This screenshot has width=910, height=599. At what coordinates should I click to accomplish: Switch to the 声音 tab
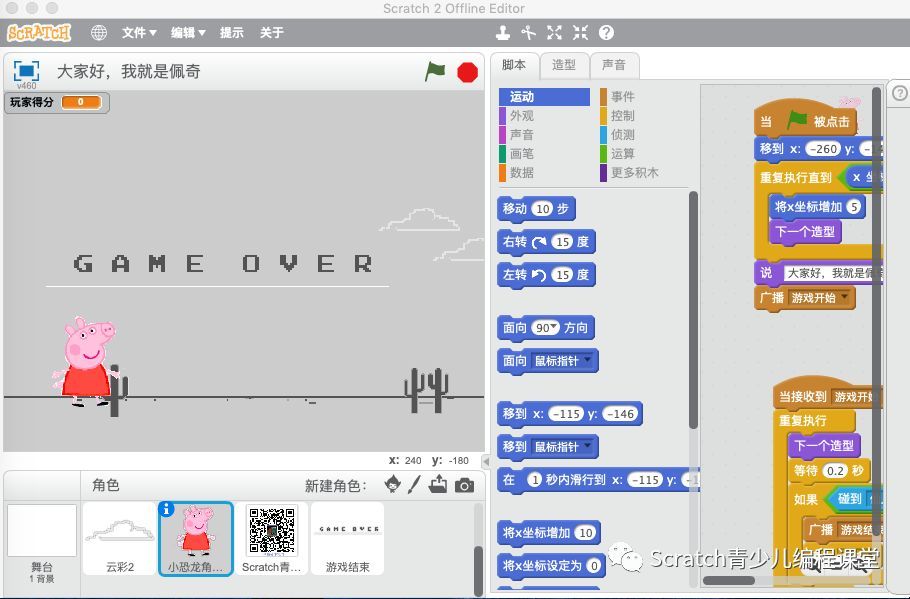pos(614,65)
